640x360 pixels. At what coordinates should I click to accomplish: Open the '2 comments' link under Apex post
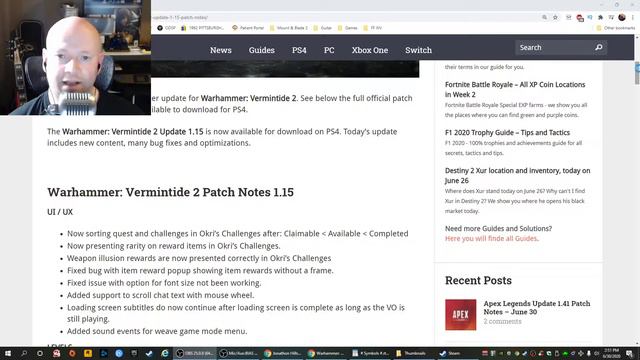pyautogui.click(x=502, y=321)
